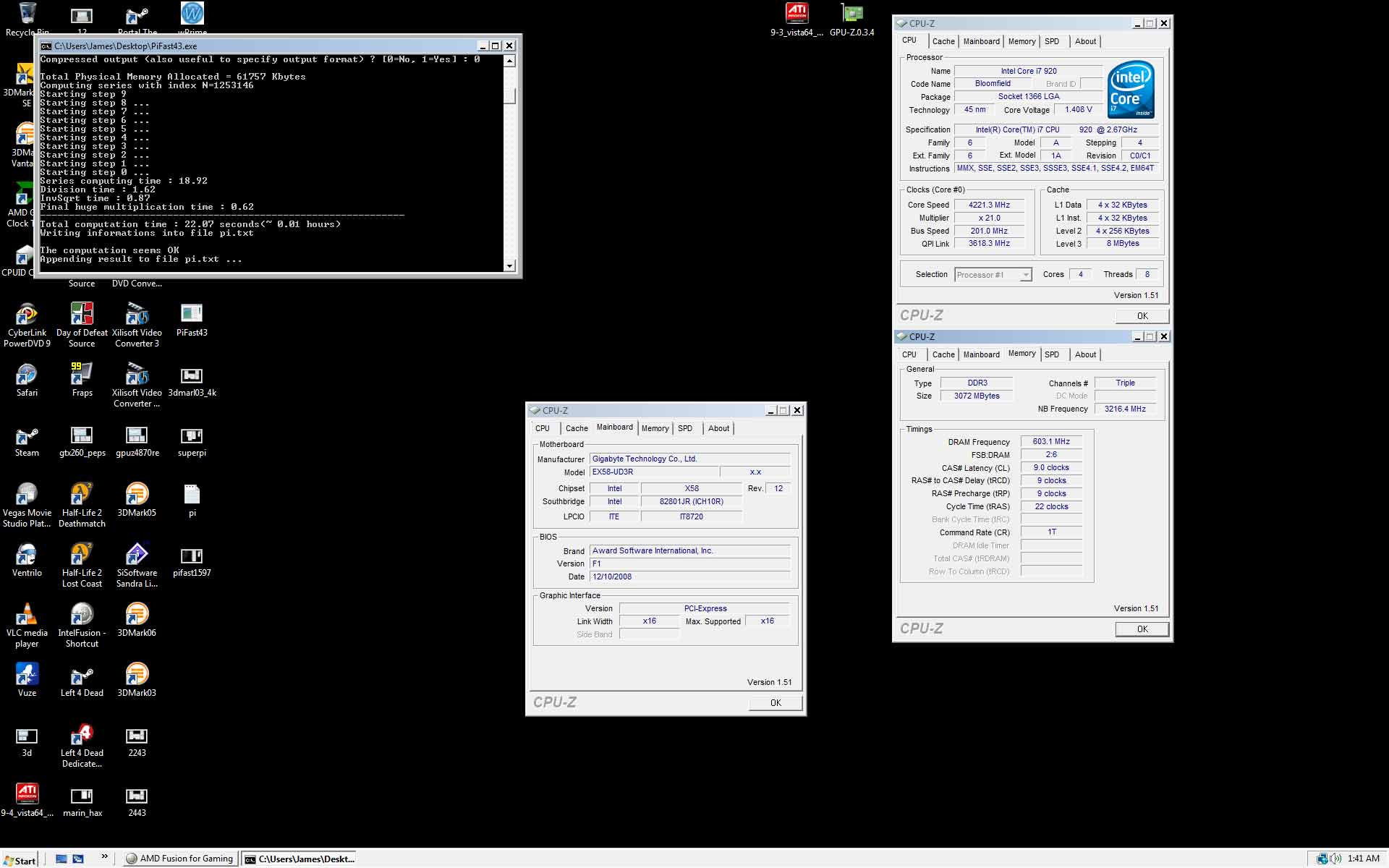The height and width of the screenshot is (868, 1389).
Task: Open Day of Defeat Source icon
Action: coord(82,314)
